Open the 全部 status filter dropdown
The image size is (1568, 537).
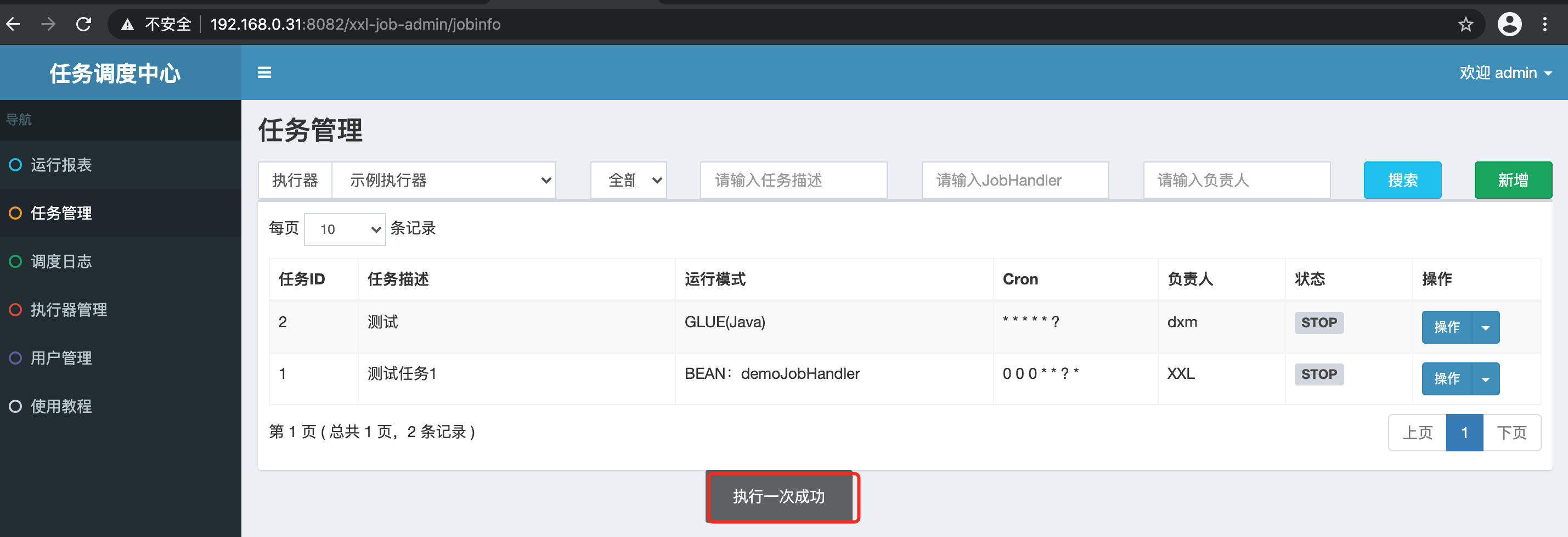click(x=629, y=180)
